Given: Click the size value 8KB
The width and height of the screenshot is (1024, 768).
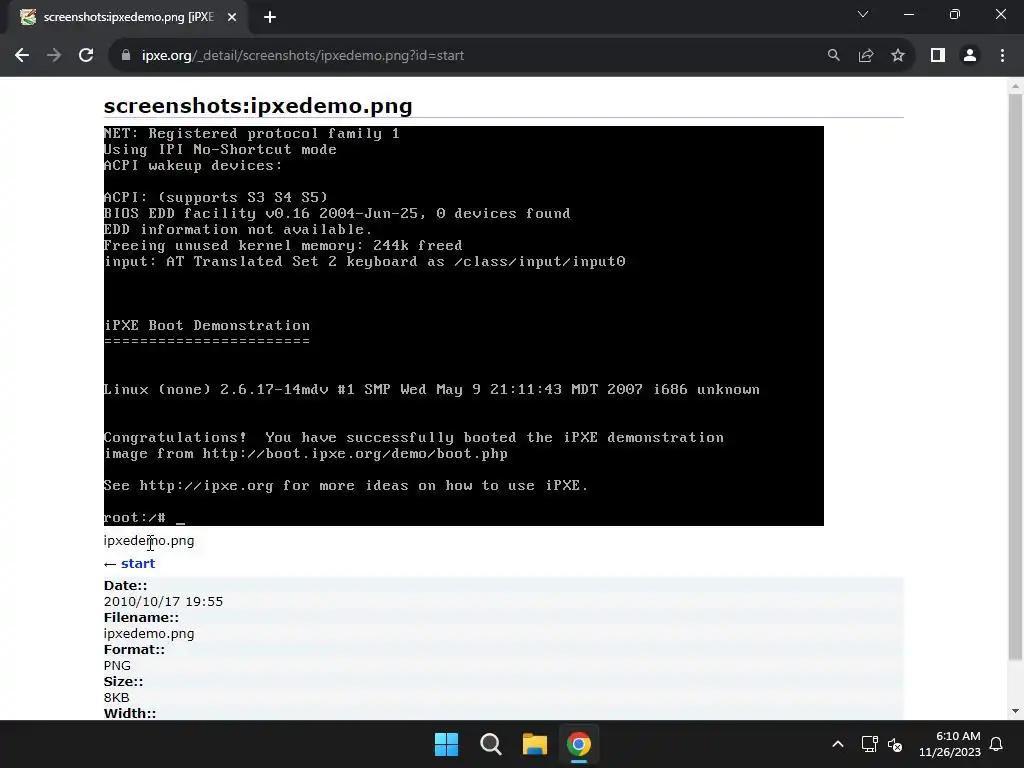Looking at the screenshot, I should point(117,697).
